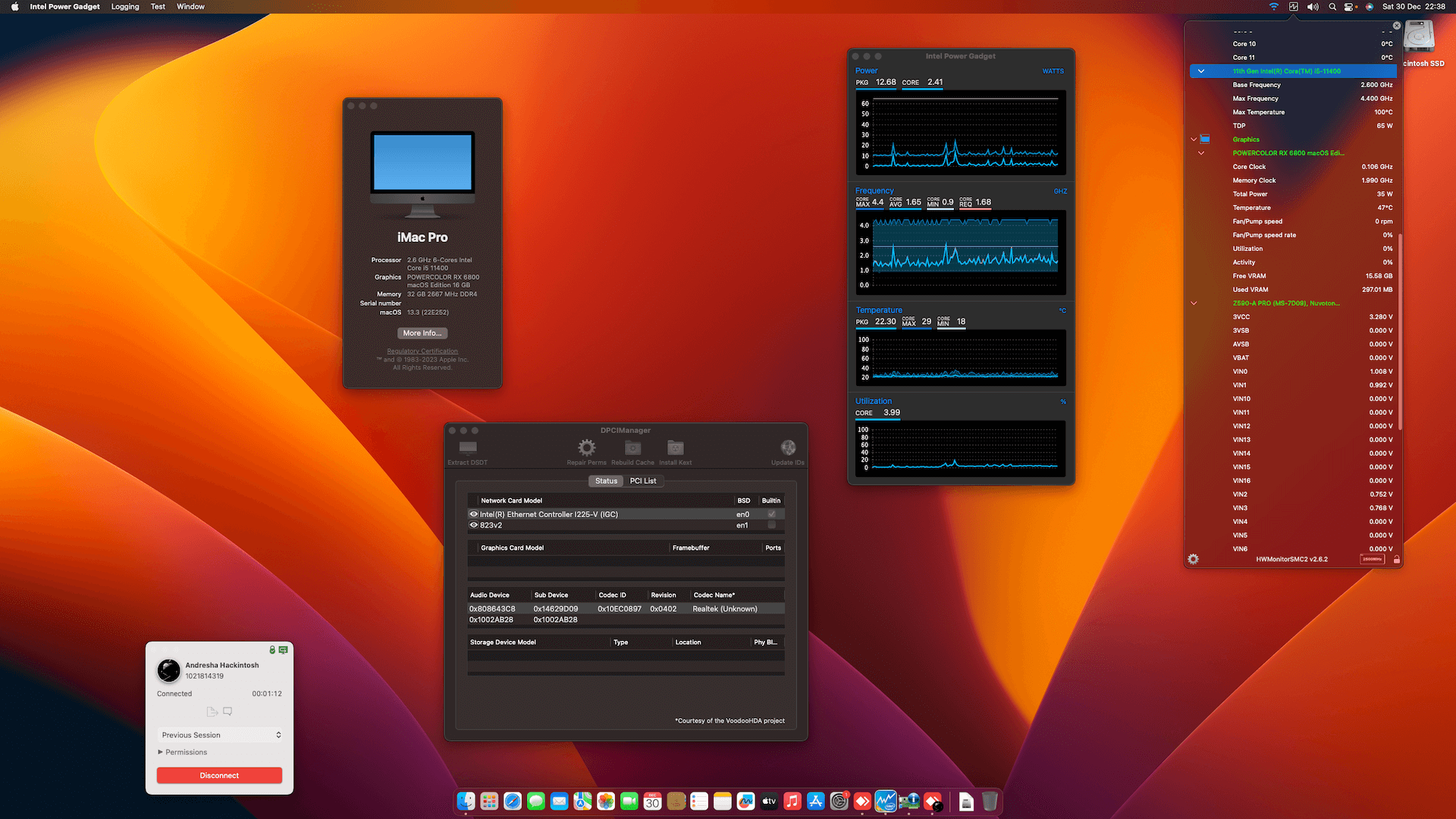Viewport: 1456px width, 819px height.
Task: Click the red Disconnect button in AnyDesk
Action: [x=219, y=775]
